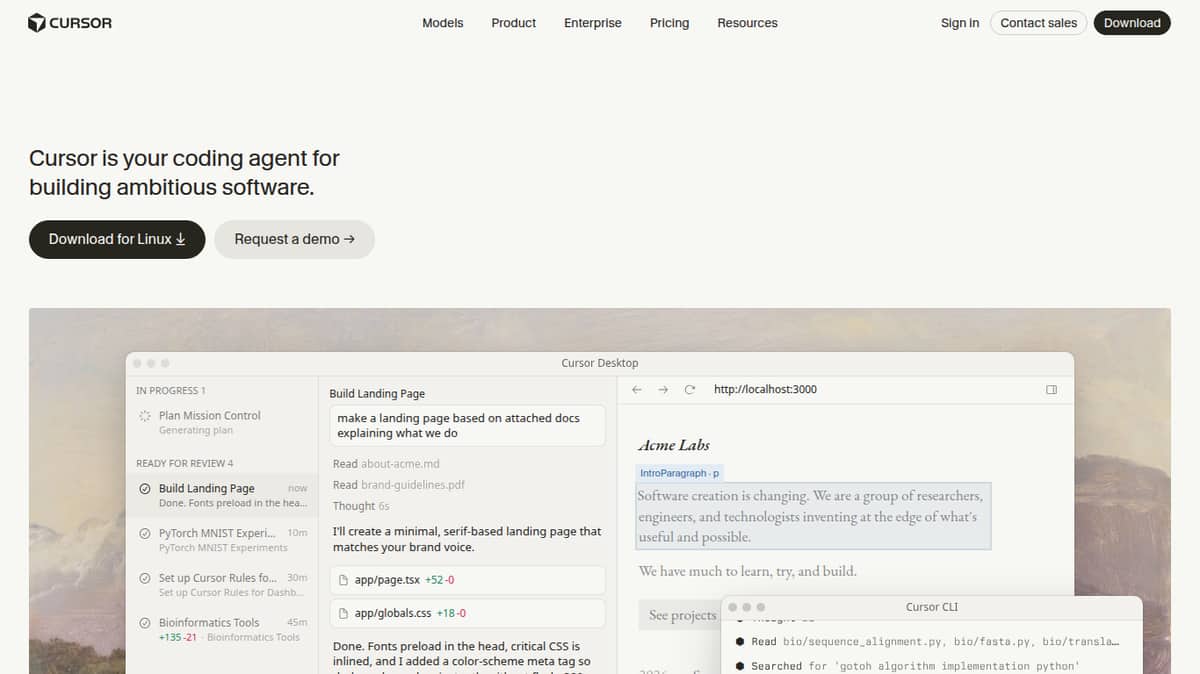Image resolution: width=1200 pixels, height=674 pixels.
Task: Click the browser forward arrow in Cursor Desktop
Action: 663,389
